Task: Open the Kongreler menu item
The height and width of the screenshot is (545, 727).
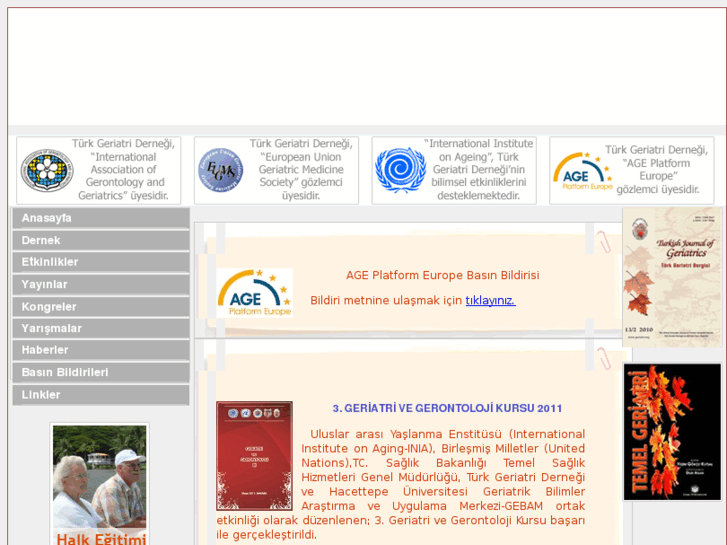Action: 101,307
